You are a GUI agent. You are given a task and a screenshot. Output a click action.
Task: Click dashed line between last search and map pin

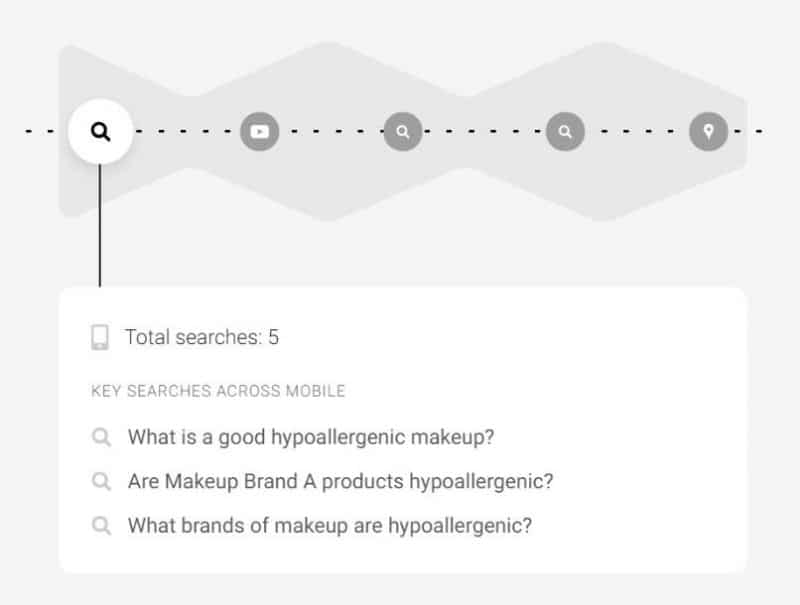(x=637, y=132)
